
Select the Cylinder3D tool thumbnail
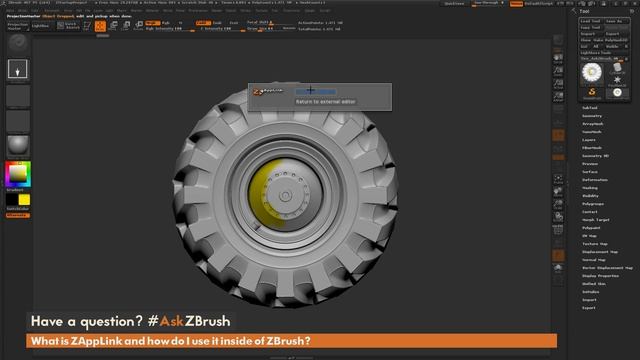617,69
